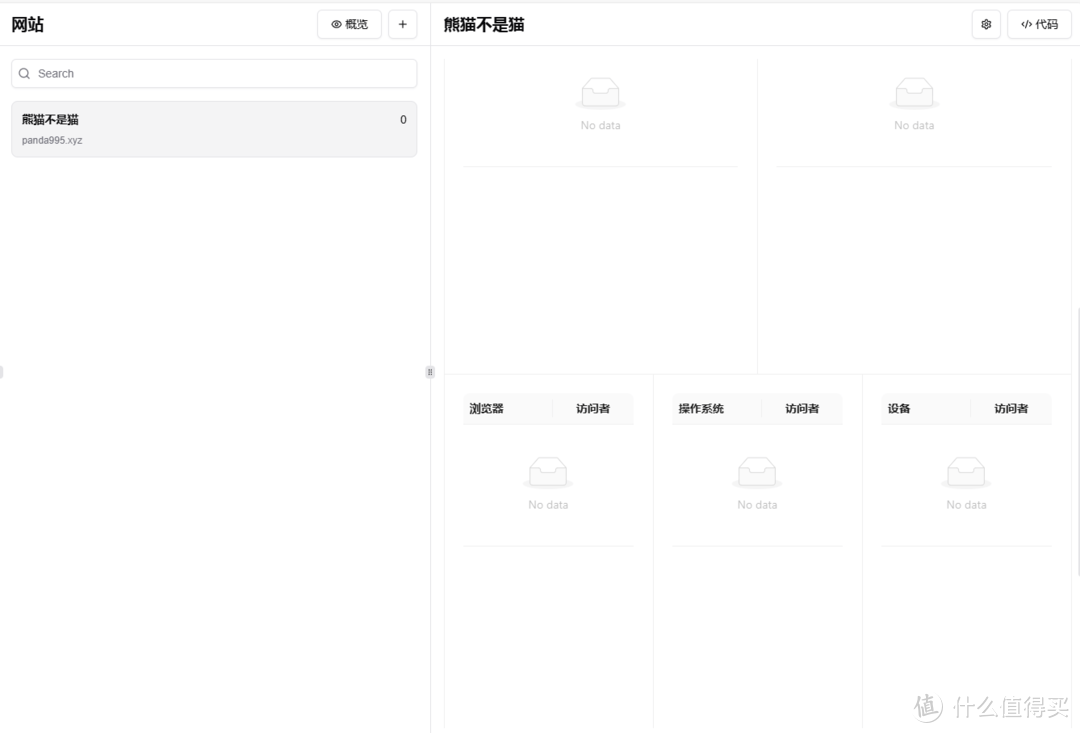Expand the 操作系统 operating systems list
1080x733 pixels.
pyautogui.click(x=702, y=408)
